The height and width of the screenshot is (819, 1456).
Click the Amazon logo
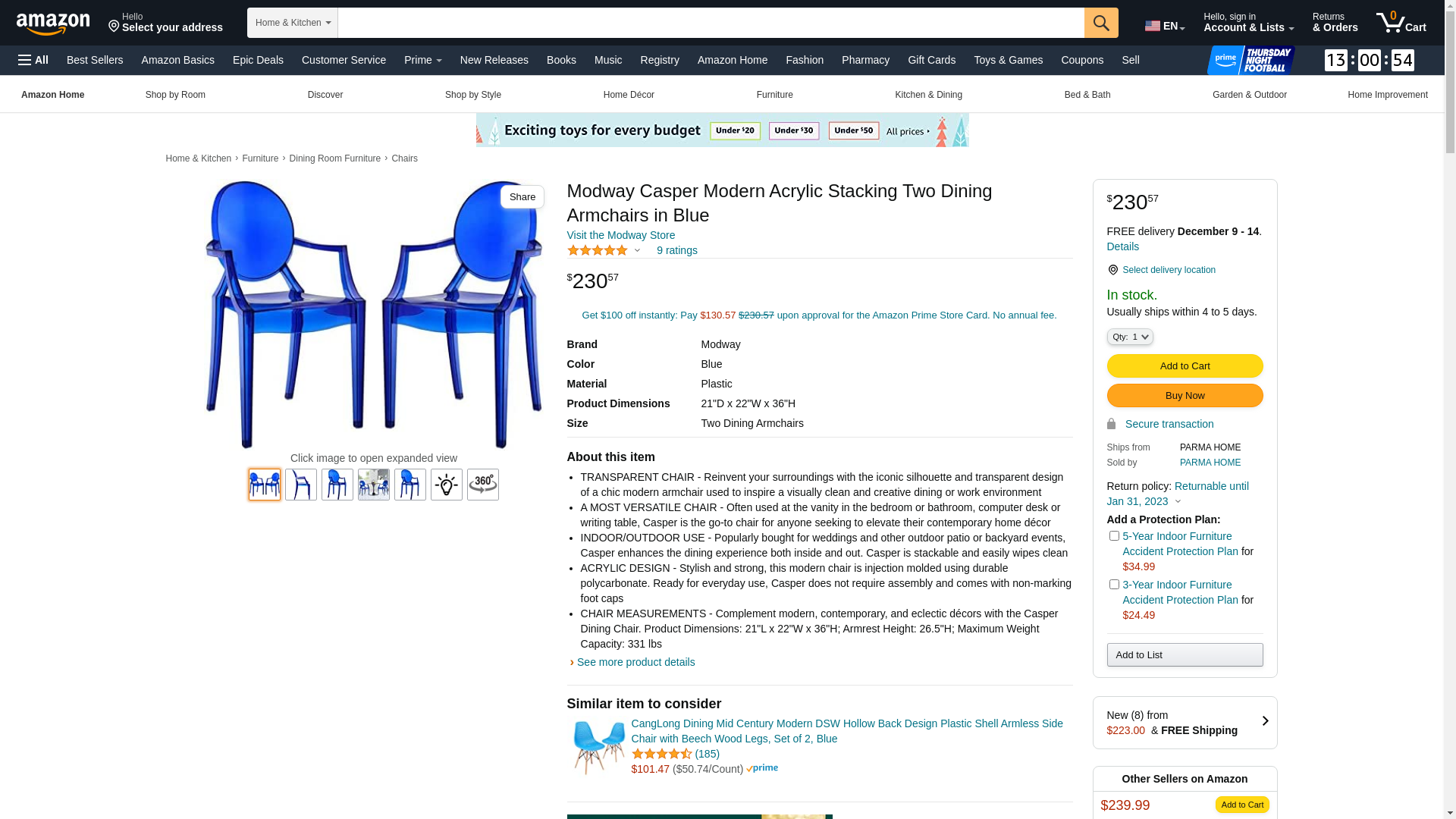coord(53,24)
